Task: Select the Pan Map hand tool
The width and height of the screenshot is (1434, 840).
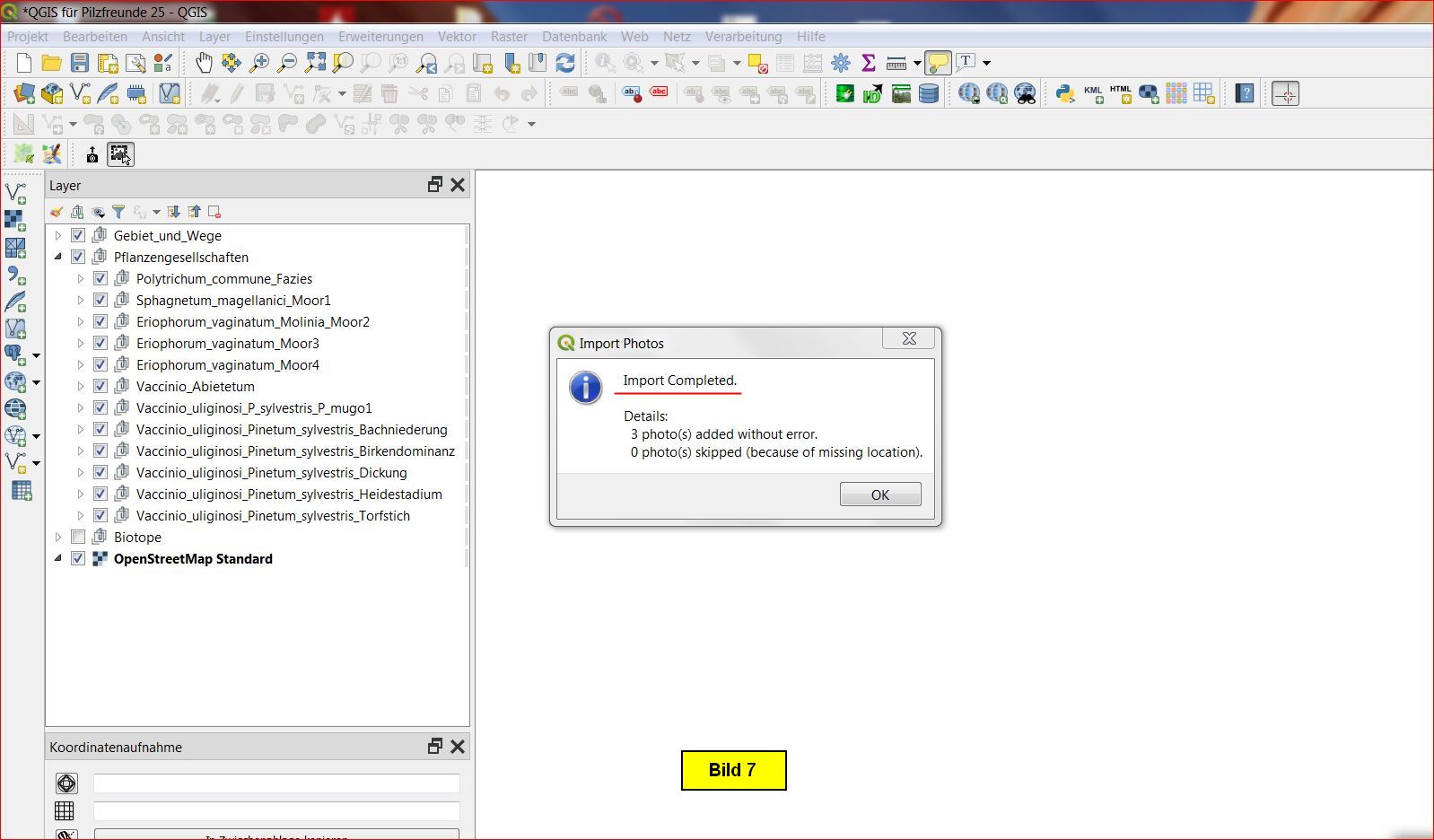Action: coord(204,63)
